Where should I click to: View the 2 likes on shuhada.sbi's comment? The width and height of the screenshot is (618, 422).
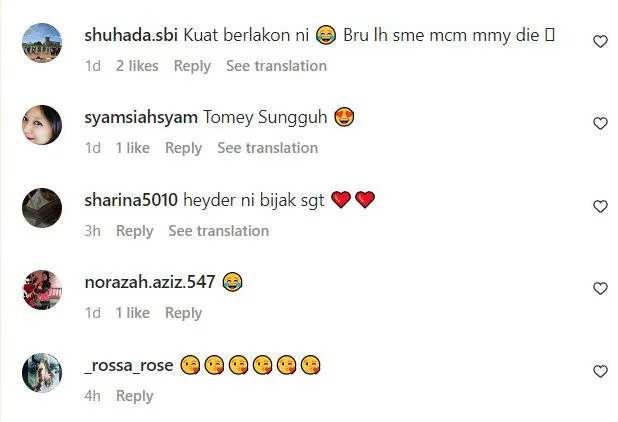click(137, 66)
